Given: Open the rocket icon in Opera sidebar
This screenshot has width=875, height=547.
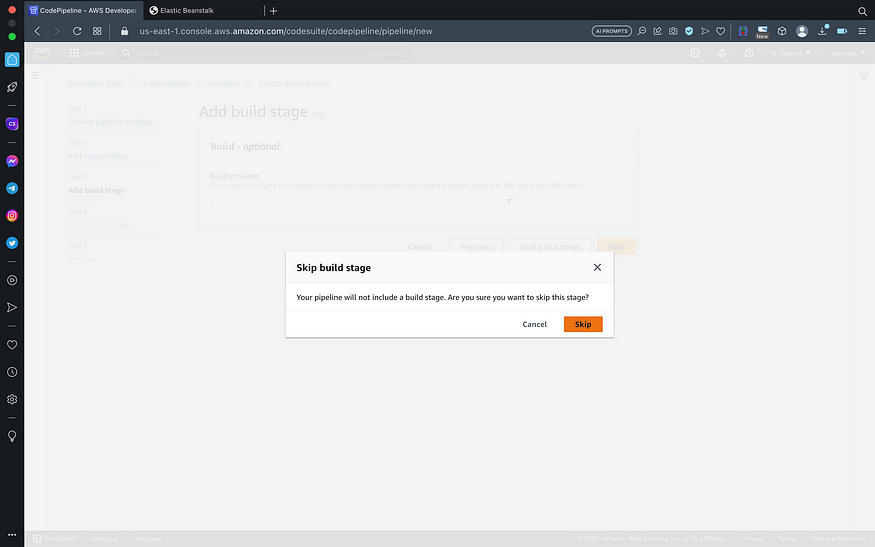Looking at the screenshot, I should (12, 87).
